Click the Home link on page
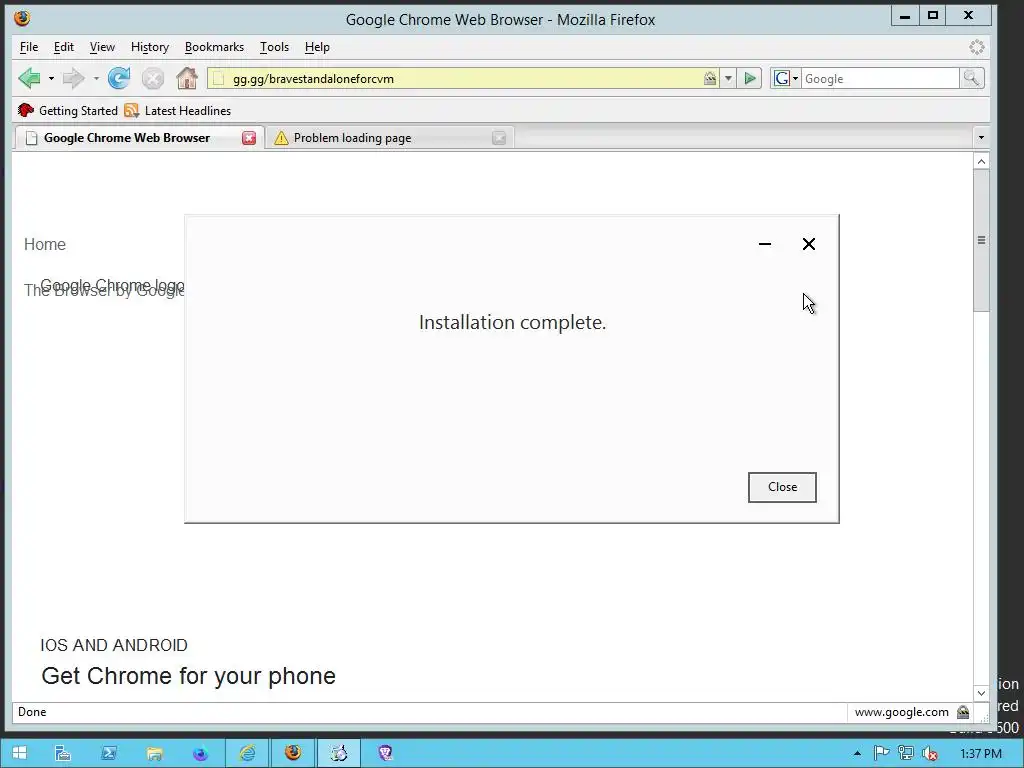The width and height of the screenshot is (1024, 768). [x=45, y=244]
